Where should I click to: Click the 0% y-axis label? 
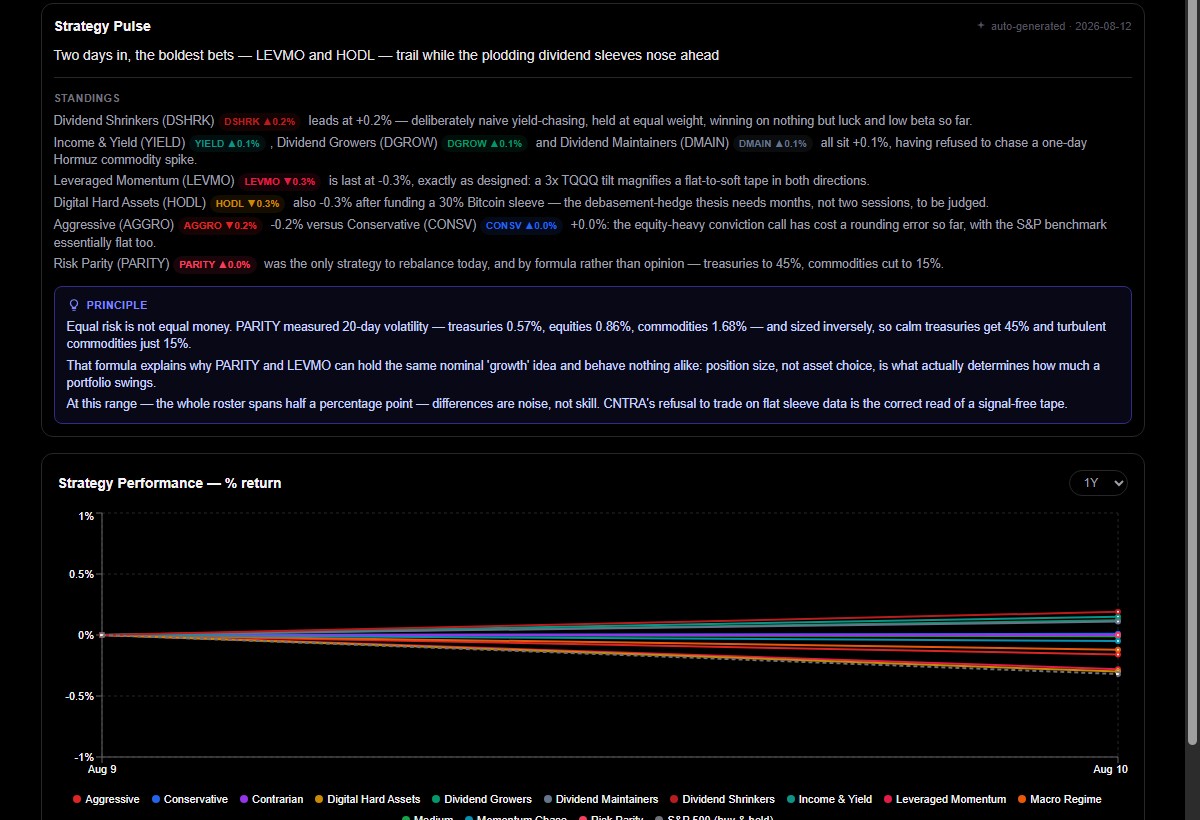click(86, 635)
